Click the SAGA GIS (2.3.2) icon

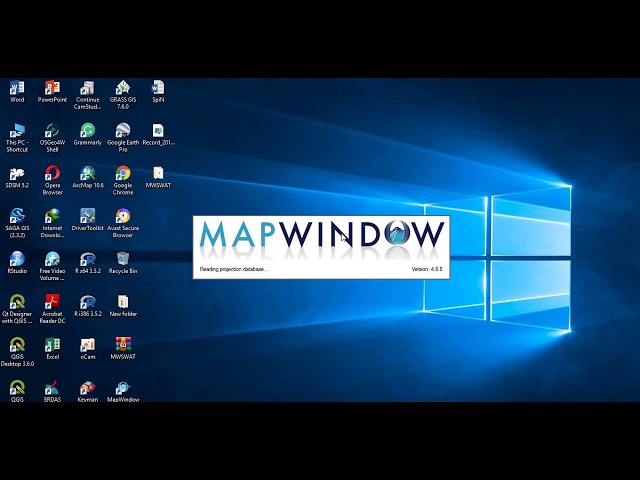[x=17, y=223]
